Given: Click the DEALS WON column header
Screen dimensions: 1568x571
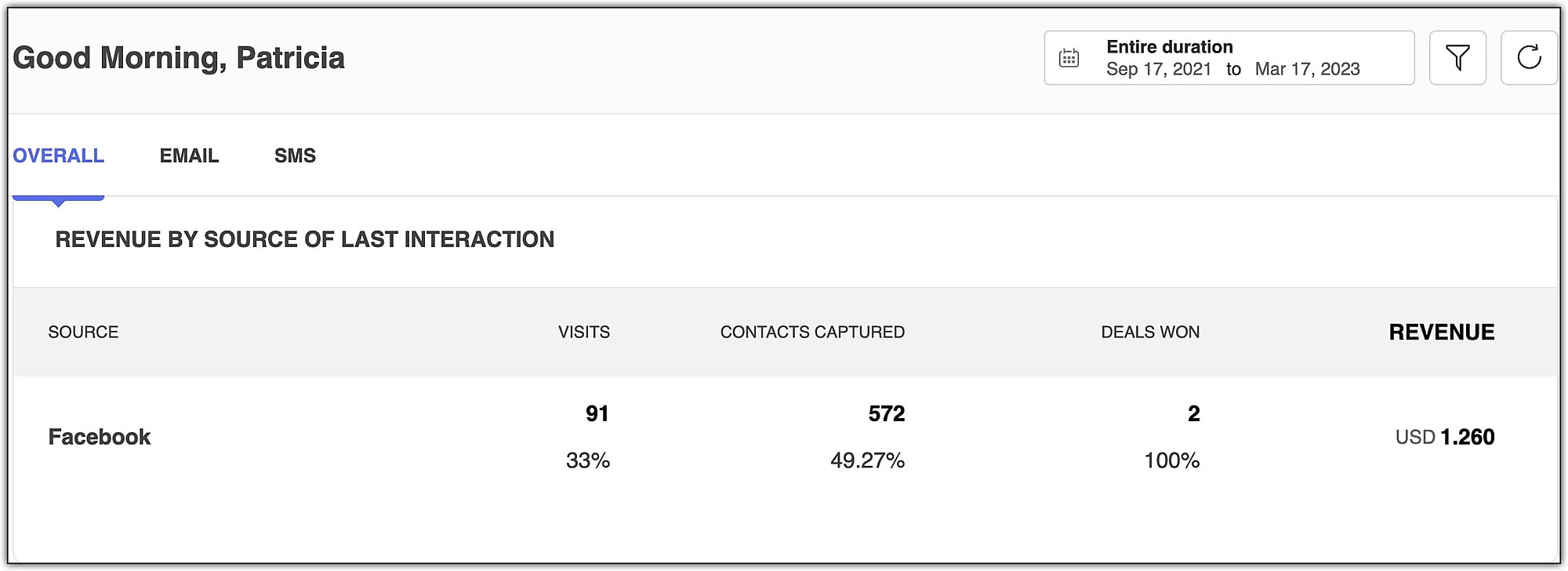Looking at the screenshot, I should (1149, 332).
